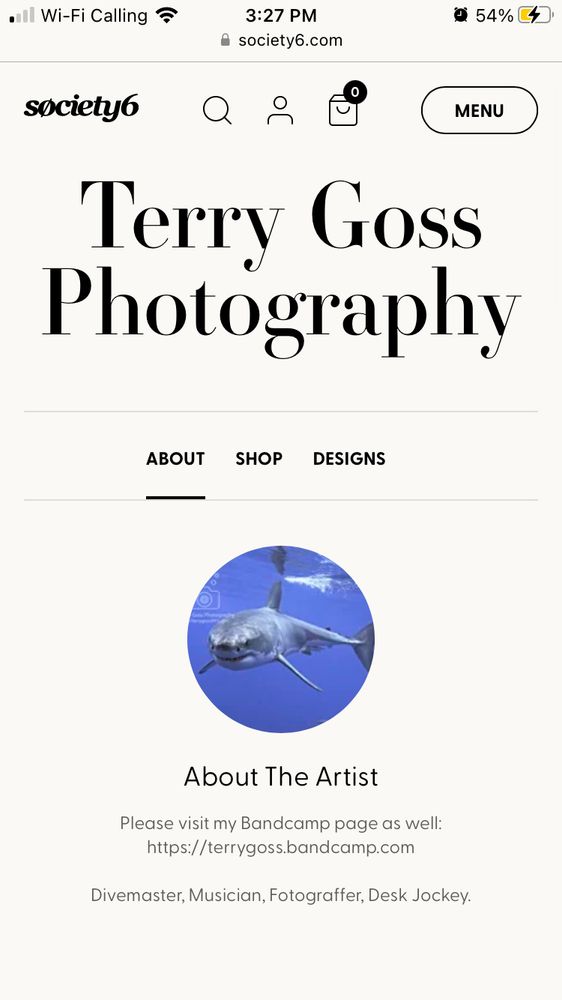562x1000 pixels.
Task: Switch to the DESIGNS tab
Action: 349,459
